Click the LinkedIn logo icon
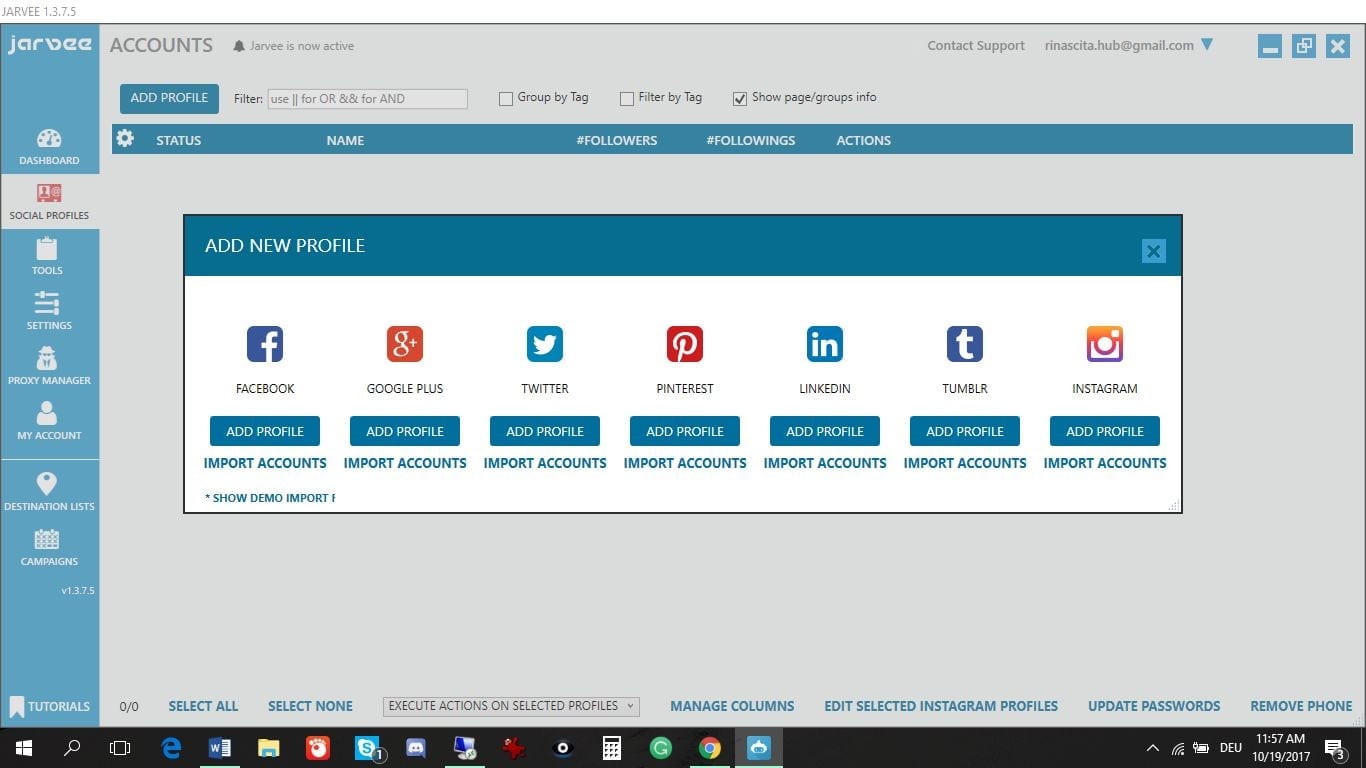The width and height of the screenshot is (1366, 768). pyautogui.click(x=825, y=344)
